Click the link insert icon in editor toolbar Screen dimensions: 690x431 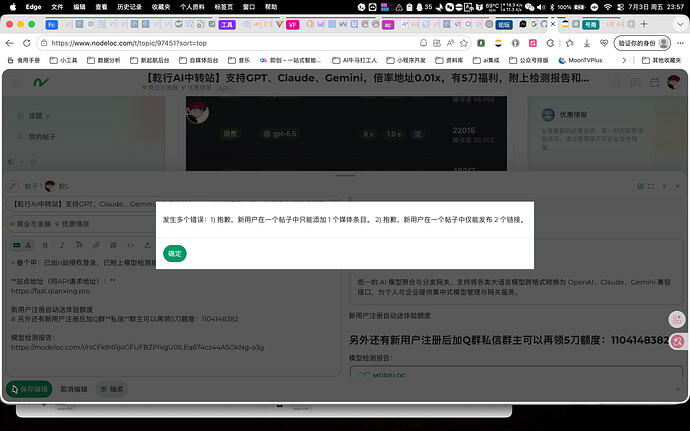96,245
